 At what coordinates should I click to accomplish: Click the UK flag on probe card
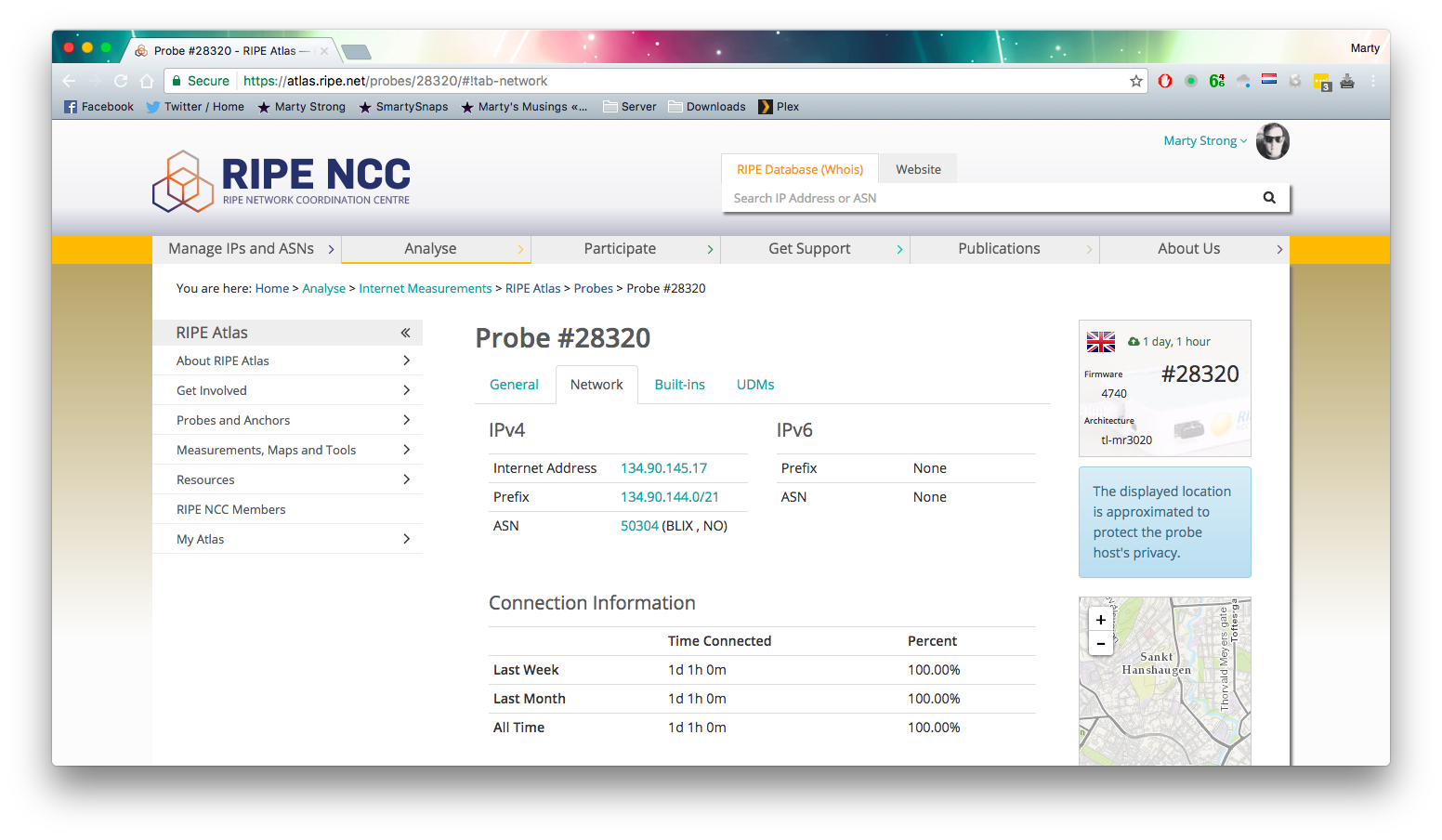[x=1101, y=342]
